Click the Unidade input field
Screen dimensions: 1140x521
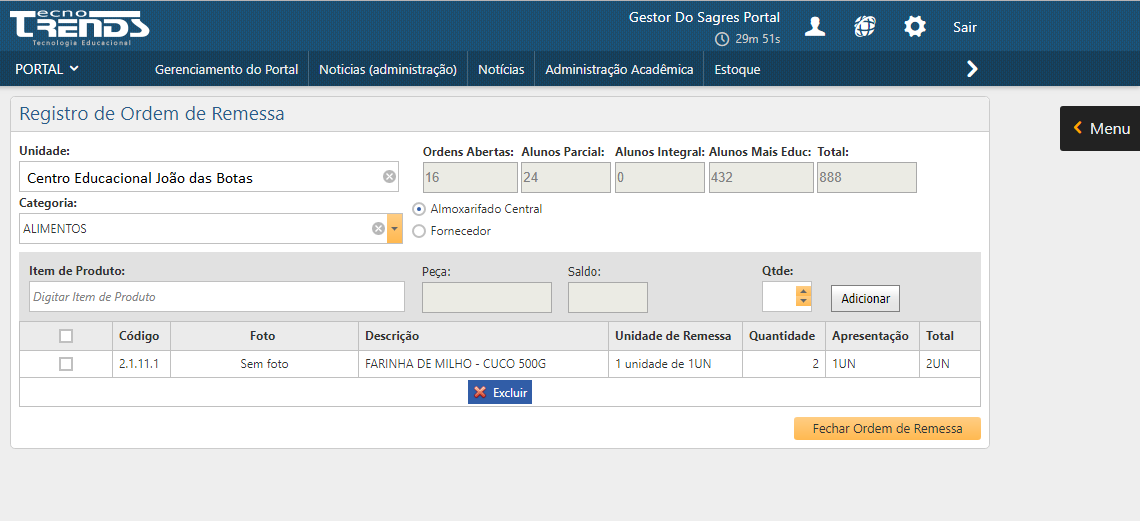point(209,177)
